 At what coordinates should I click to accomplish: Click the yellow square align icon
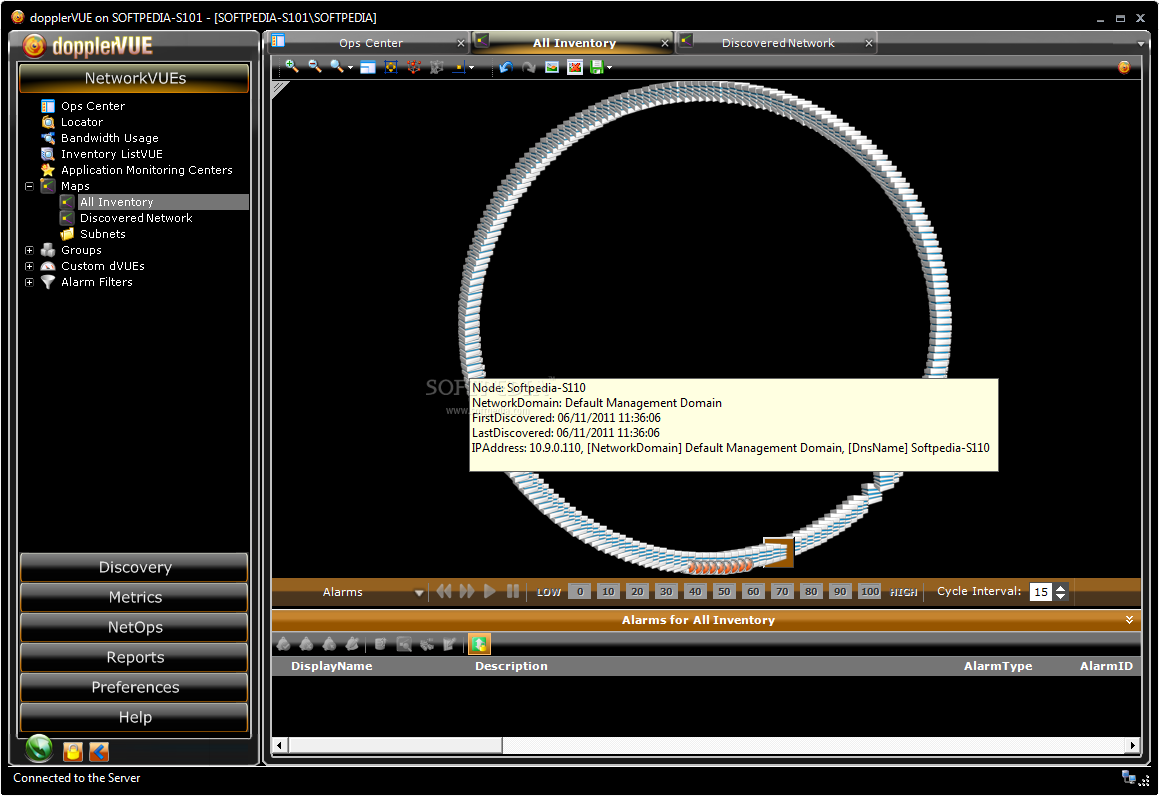(460, 67)
